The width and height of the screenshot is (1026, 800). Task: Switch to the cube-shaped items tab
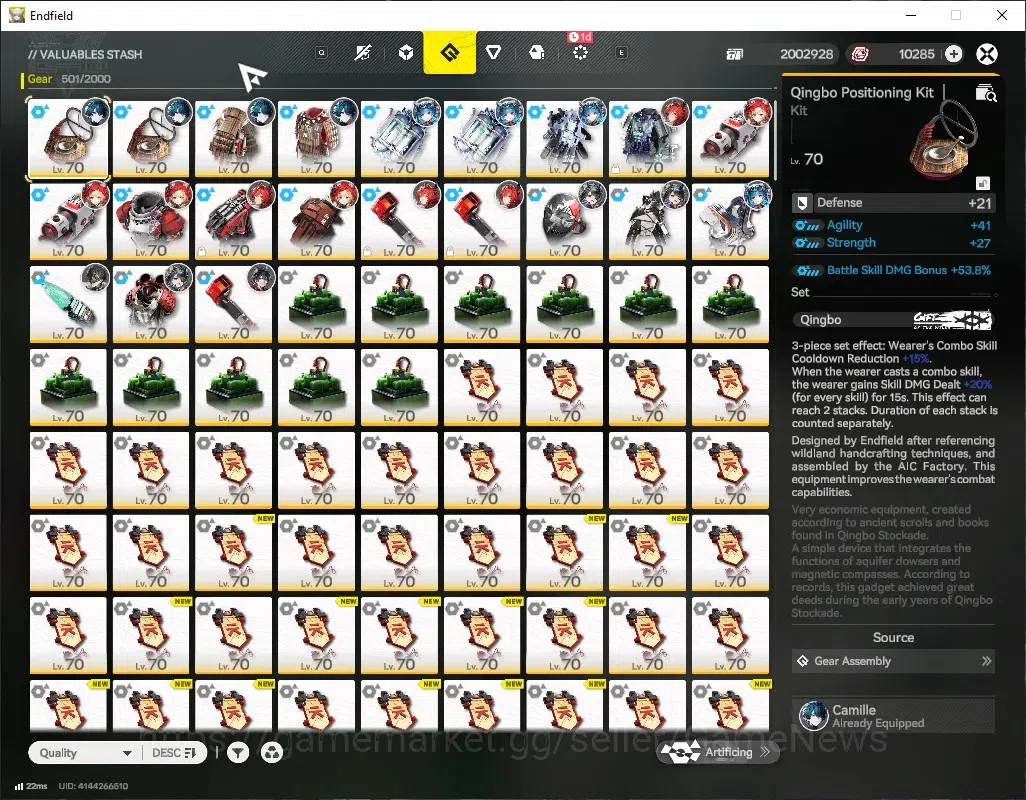click(406, 52)
